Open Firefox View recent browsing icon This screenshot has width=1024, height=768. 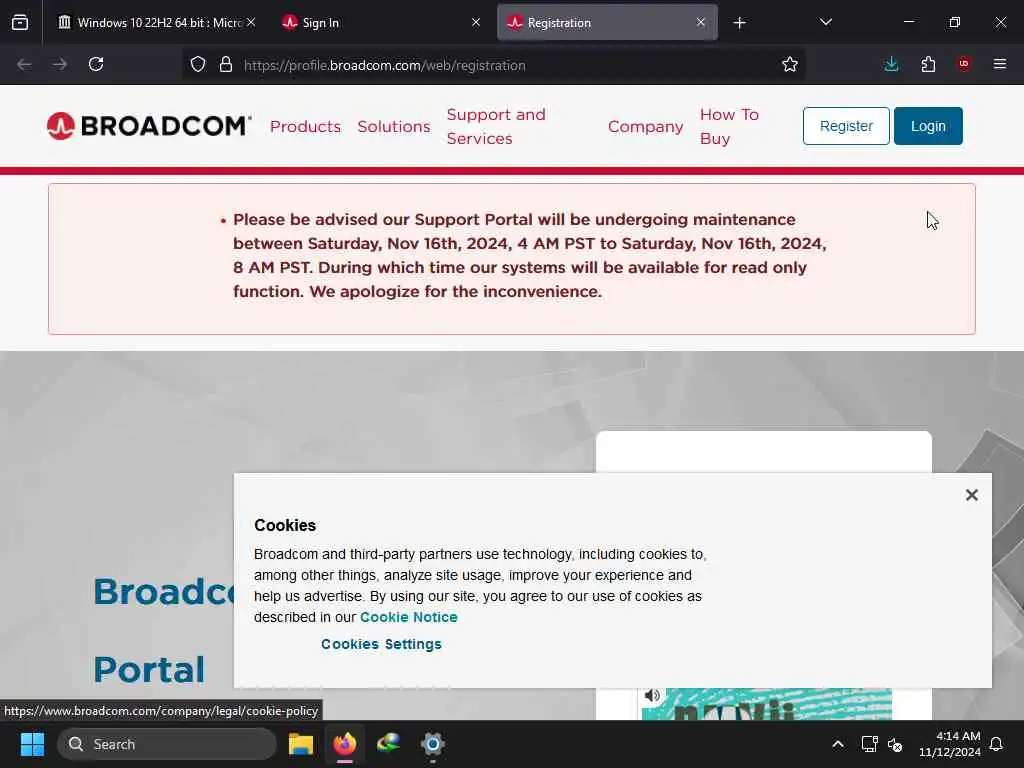(20, 23)
